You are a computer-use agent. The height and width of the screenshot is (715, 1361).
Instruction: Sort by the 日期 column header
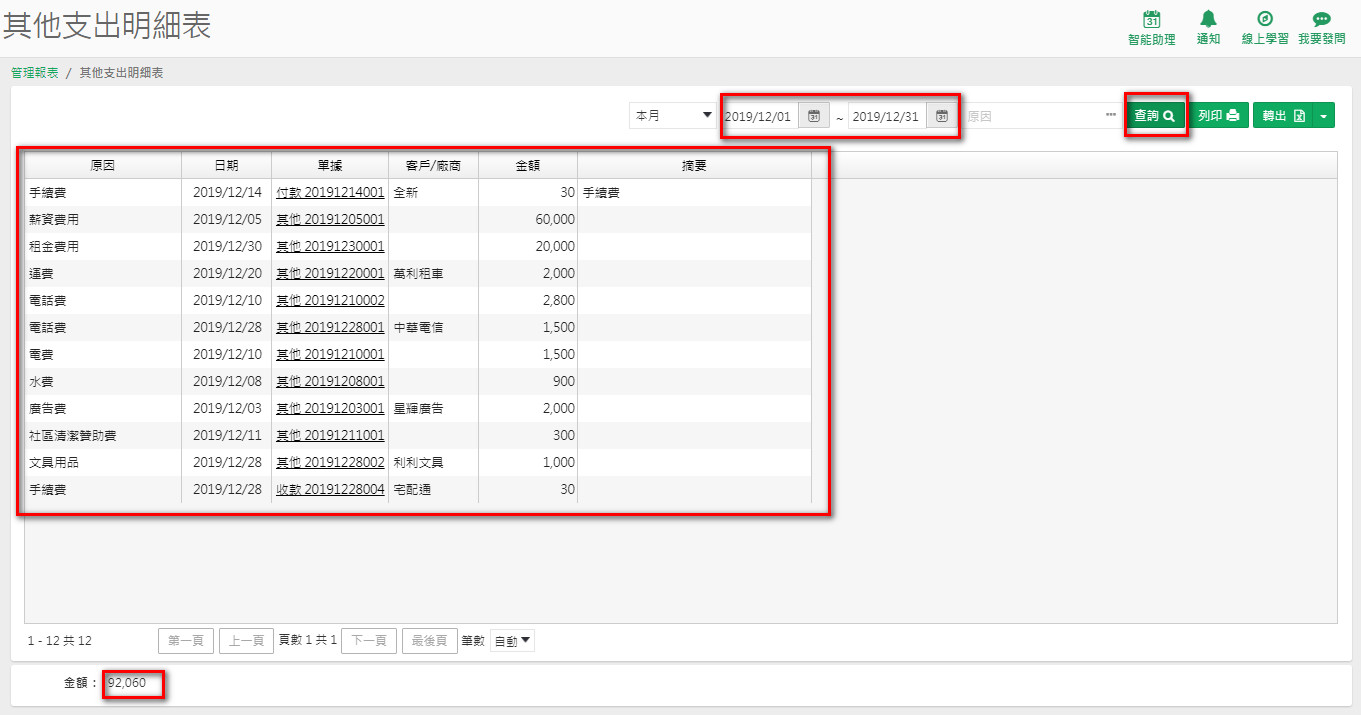pos(226,166)
